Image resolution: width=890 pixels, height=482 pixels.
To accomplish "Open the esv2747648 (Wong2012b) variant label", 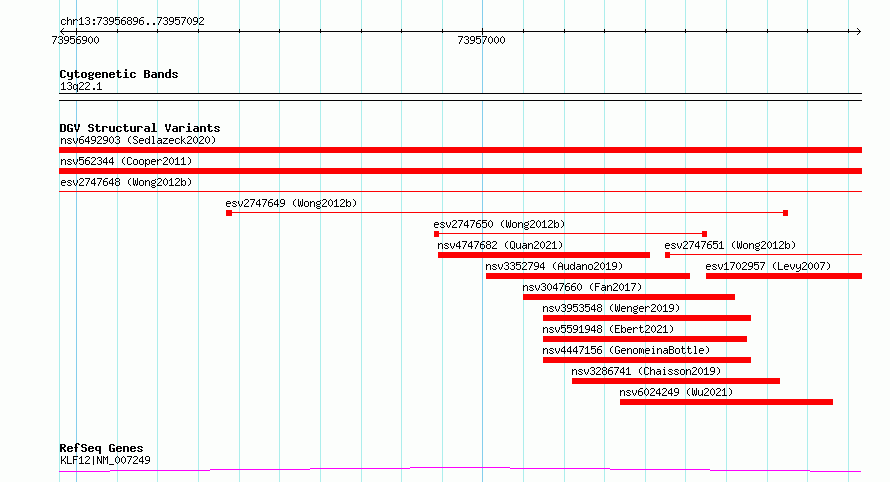I will pyautogui.click(x=126, y=182).
